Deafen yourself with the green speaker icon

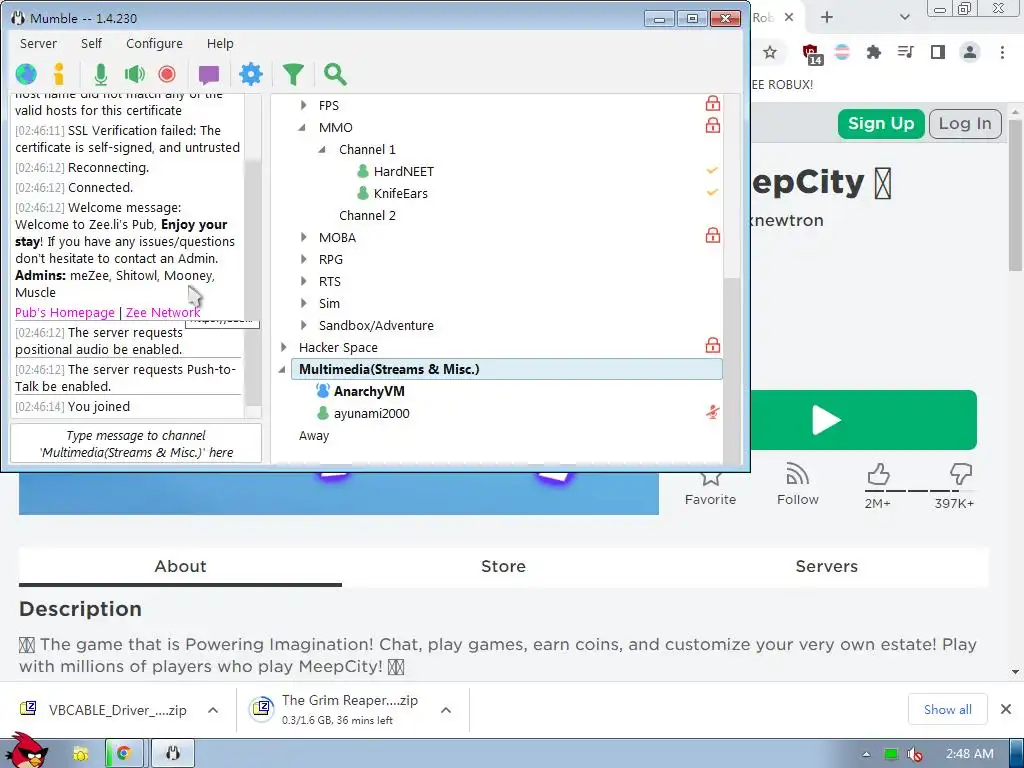coord(135,74)
